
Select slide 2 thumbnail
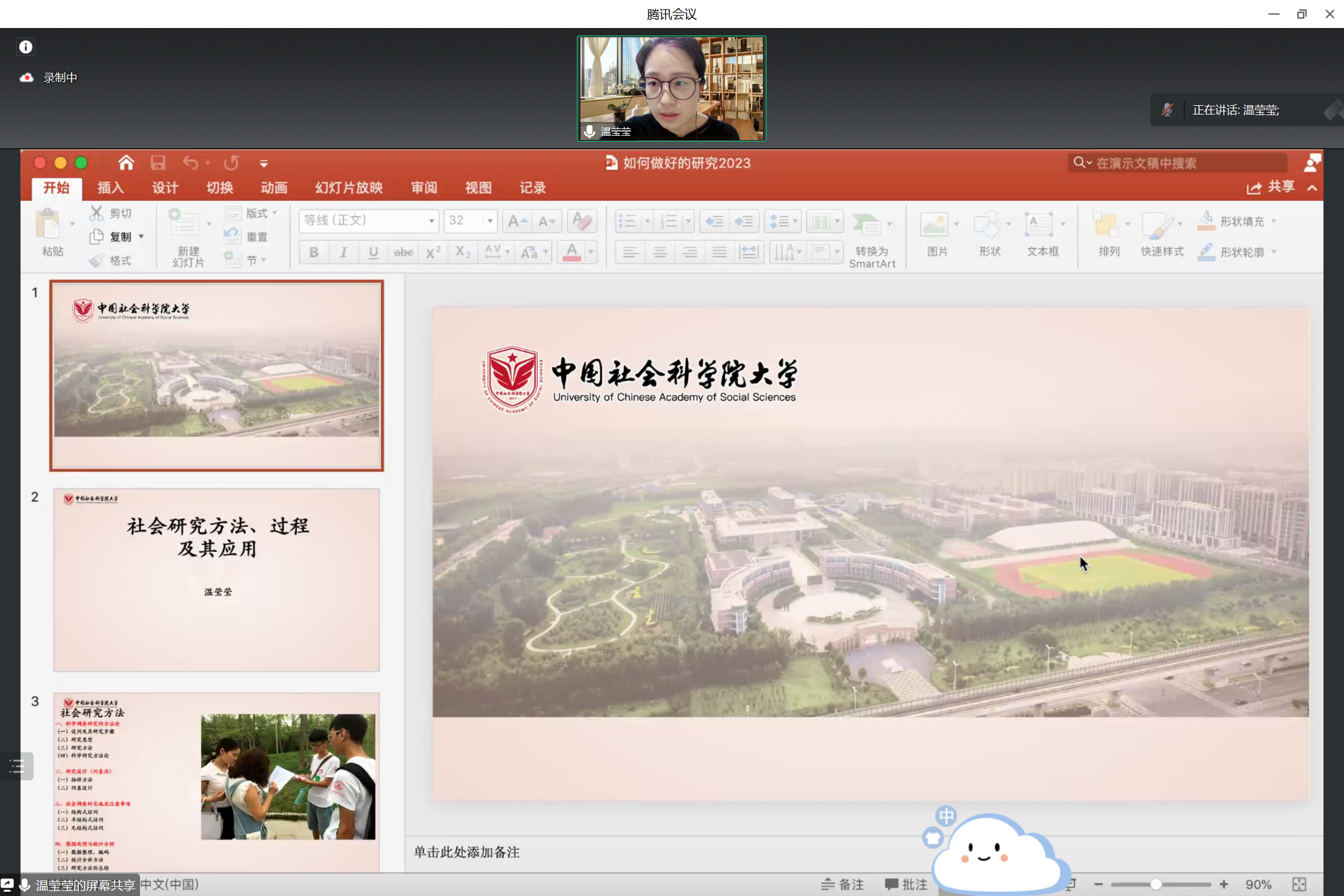click(217, 580)
